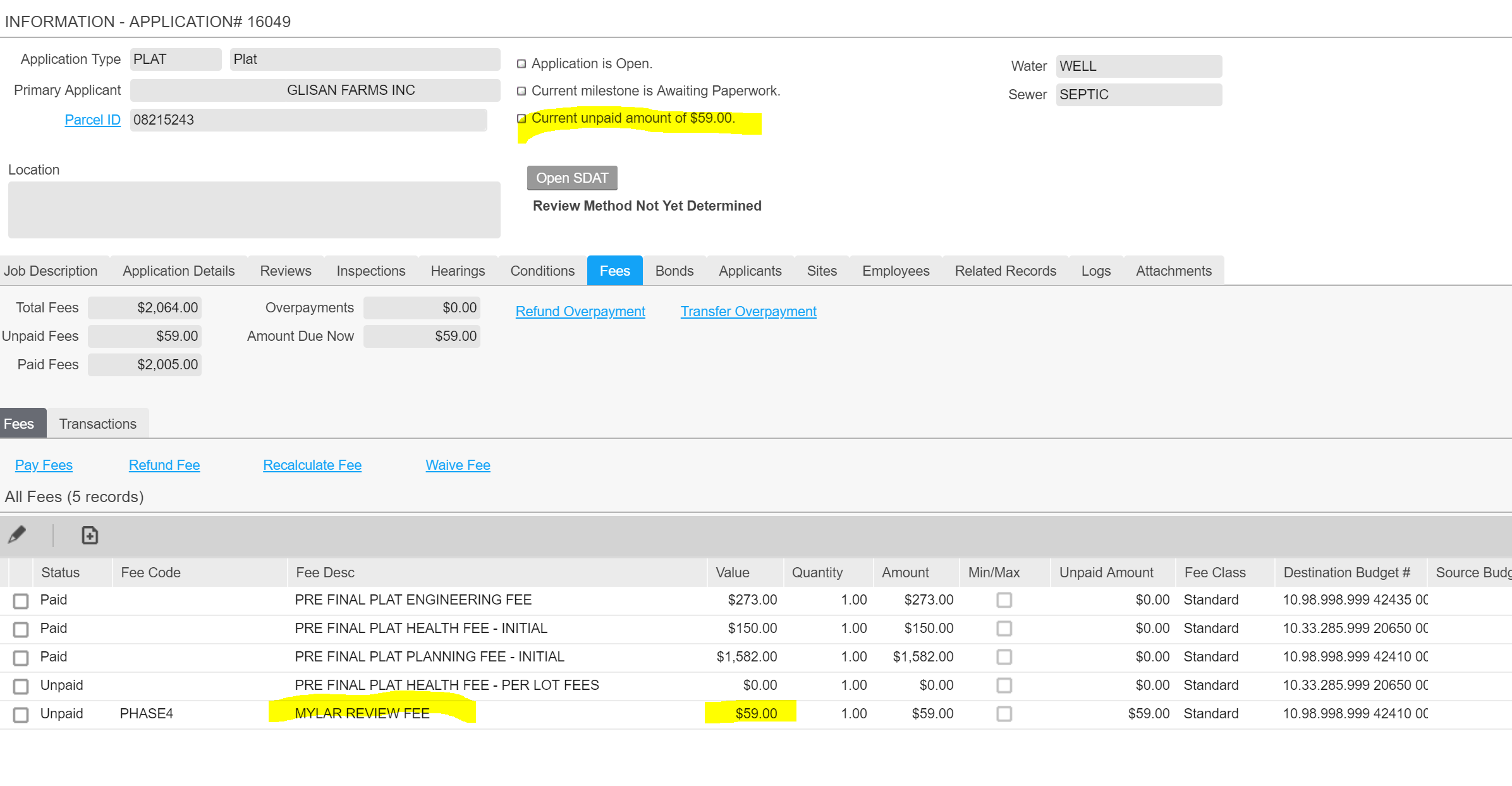Toggle Min/Max checkbox for MYLAR REVIEW FEE
The height and width of the screenshot is (786, 1512).
(1004, 714)
